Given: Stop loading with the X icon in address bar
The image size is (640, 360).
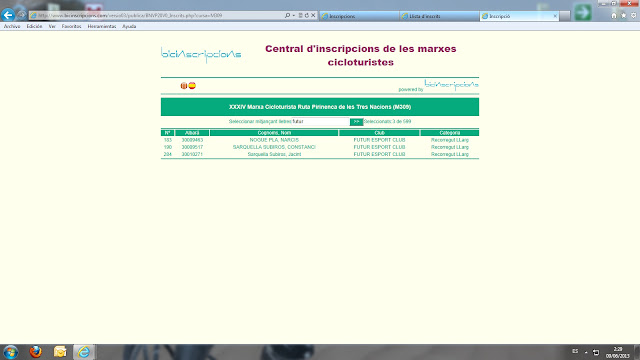Looking at the screenshot, I should (313, 16).
